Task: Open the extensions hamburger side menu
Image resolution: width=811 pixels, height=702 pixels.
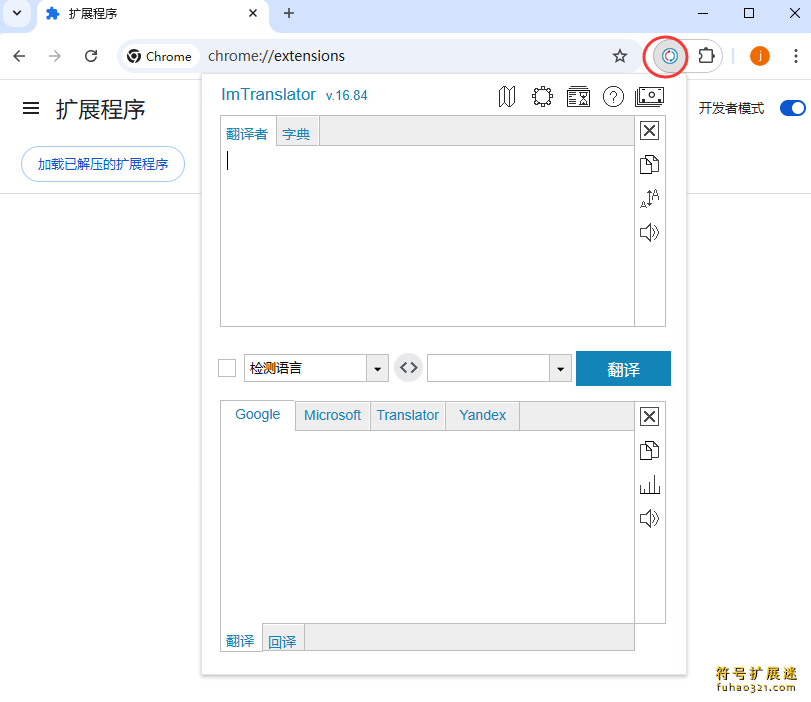Action: point(31,108)
